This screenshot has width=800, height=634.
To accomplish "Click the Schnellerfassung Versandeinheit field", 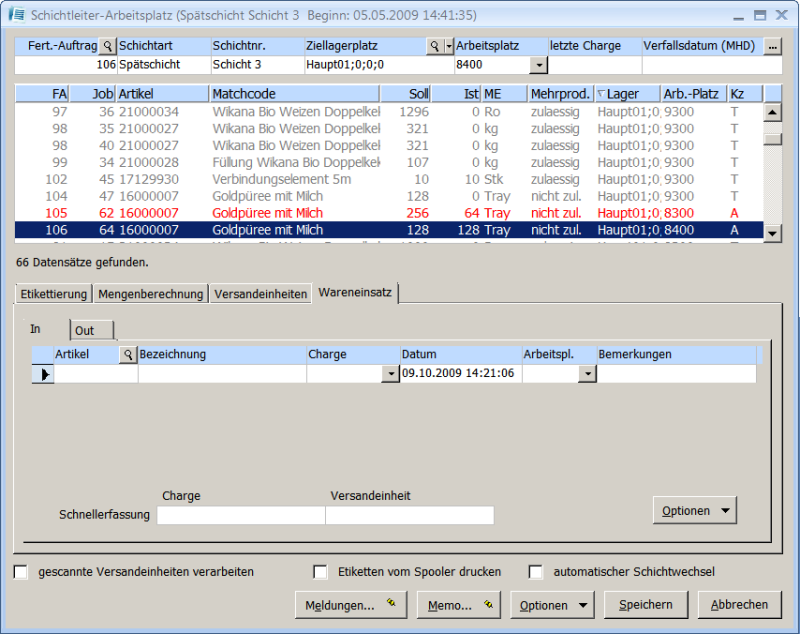I will click(410, 515).
